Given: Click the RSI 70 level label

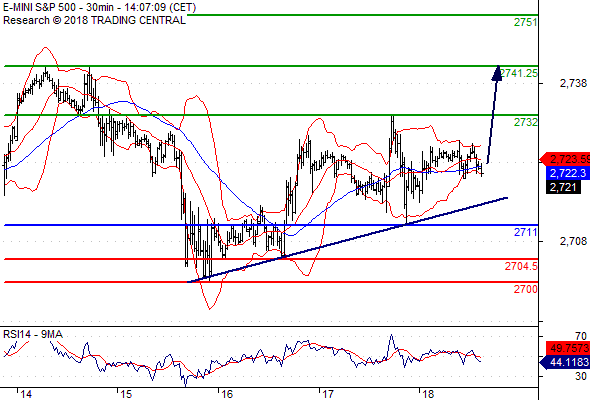Looking at the screenshot, I should click(581, 336).
